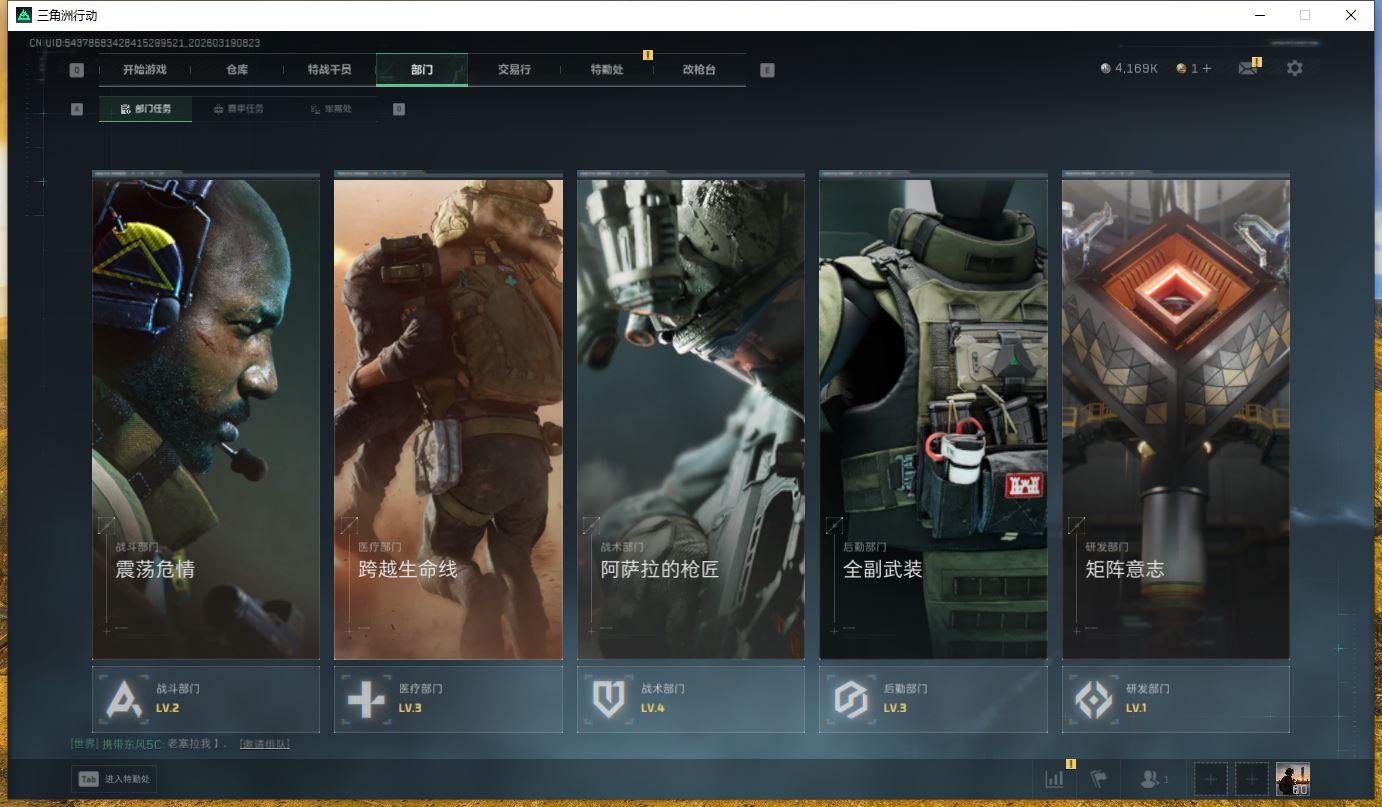Viewport: 1382px width, 807px height.
Task: Click the plus next to gold currency
Action: click(1207, 69)
